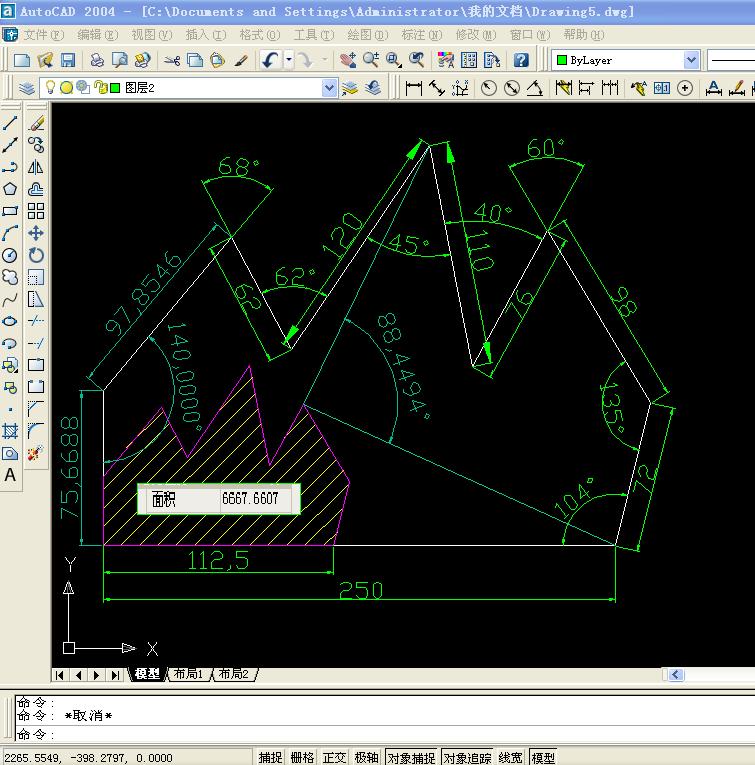Click the Pan Realtime hand icon
The width and height of the screenshot is (755, 765).
(348, 60)
